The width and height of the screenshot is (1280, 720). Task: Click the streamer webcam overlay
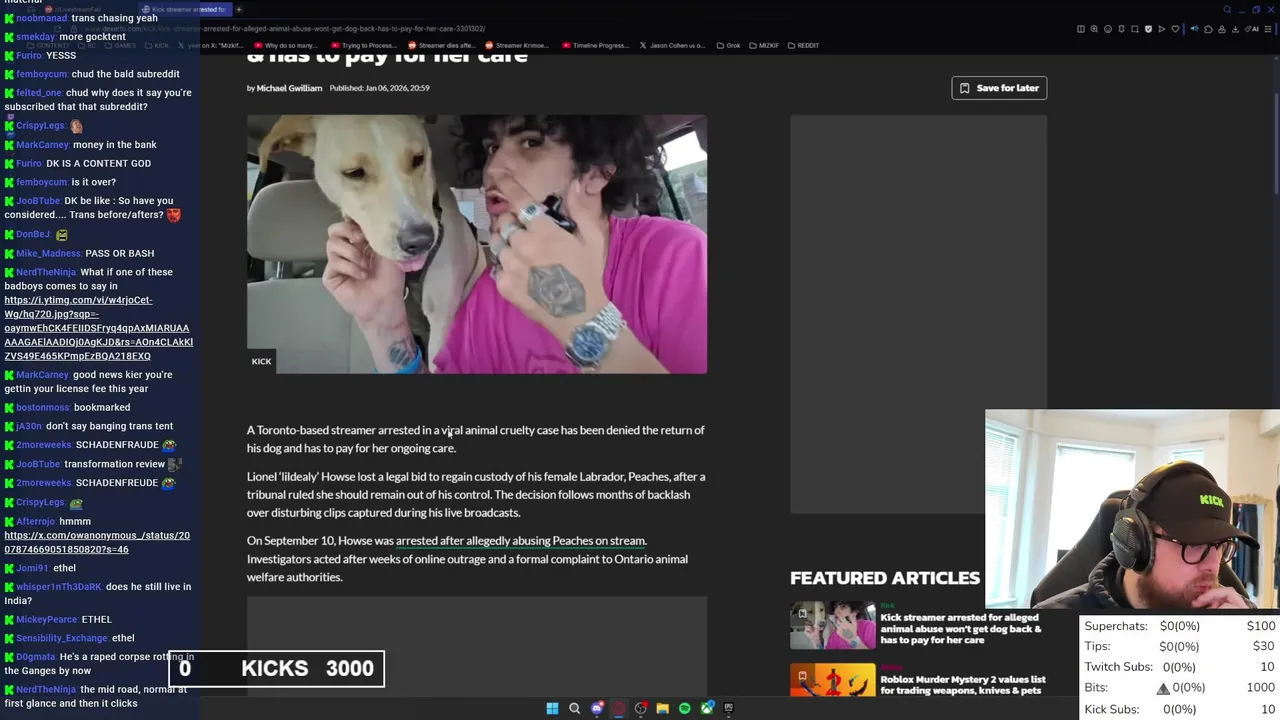point(1132,509)
